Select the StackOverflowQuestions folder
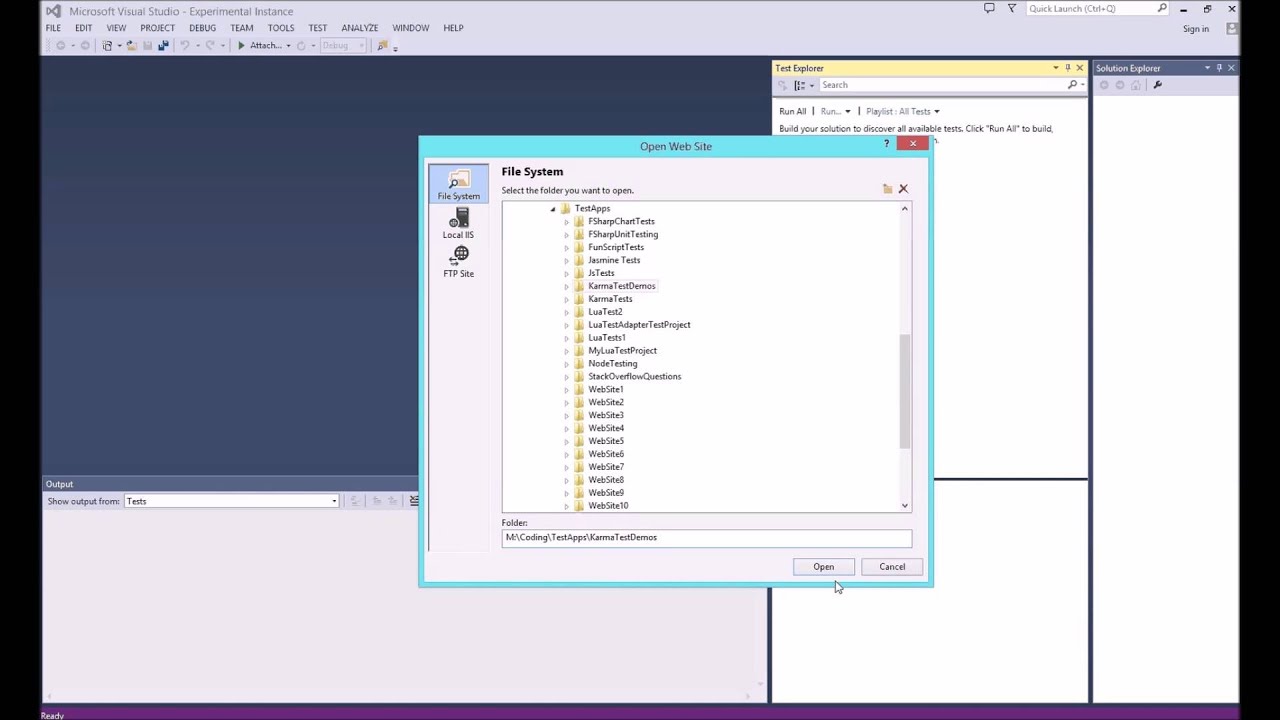Image resolution: width=1280 pixels, height=720 pixels. click(634, 377)
